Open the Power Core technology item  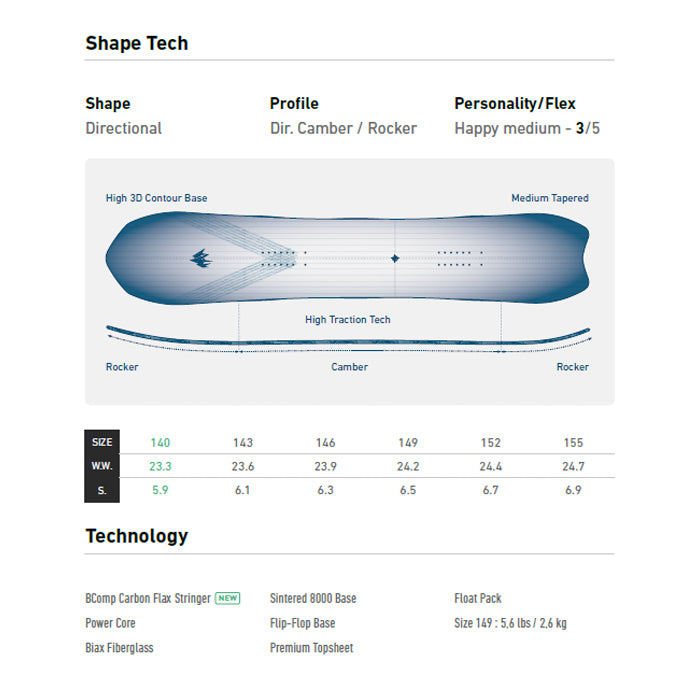click(x=110, y=623)
